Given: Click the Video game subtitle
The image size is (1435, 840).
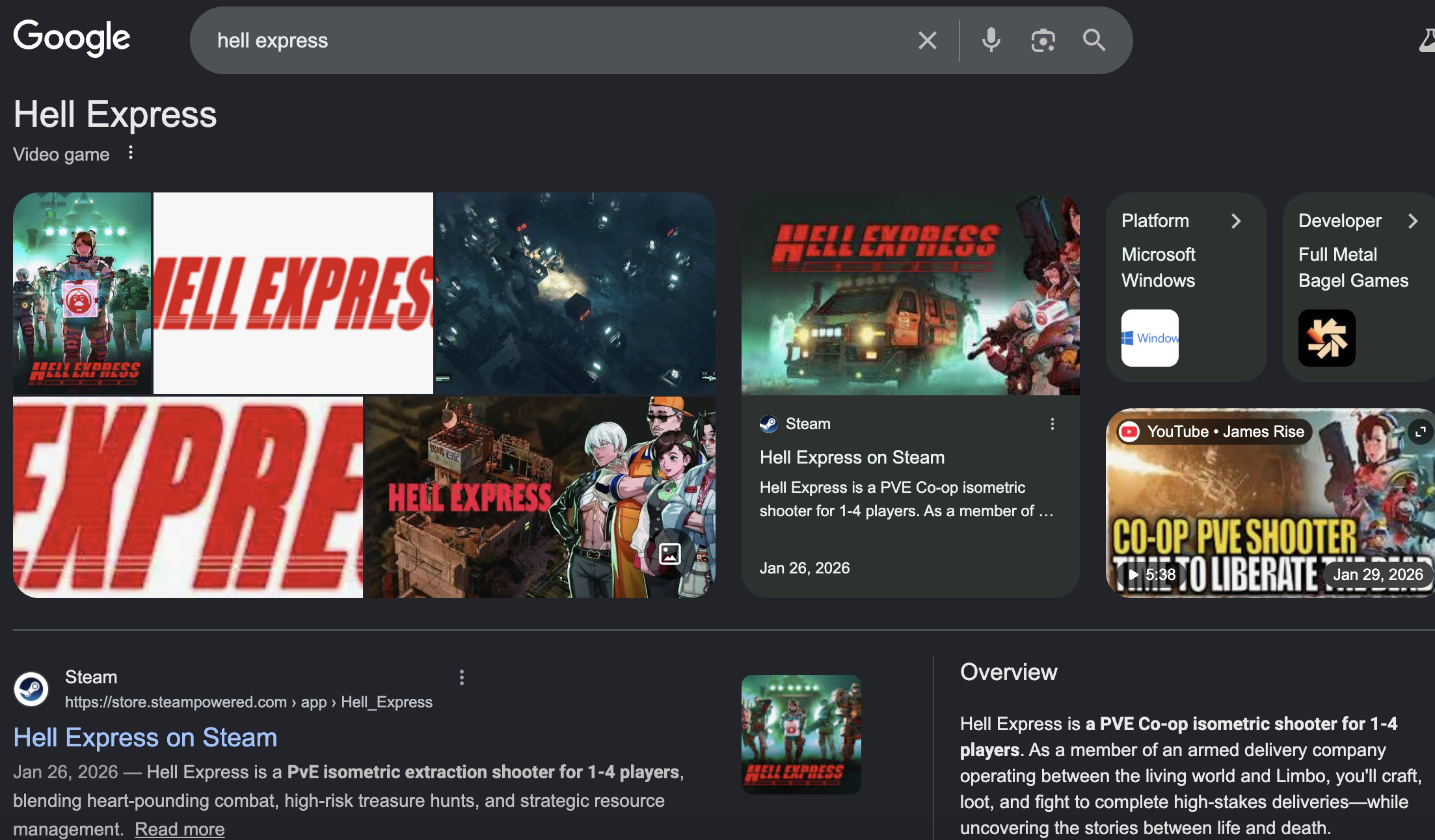Looking at the screenshot, I should 61,154.
